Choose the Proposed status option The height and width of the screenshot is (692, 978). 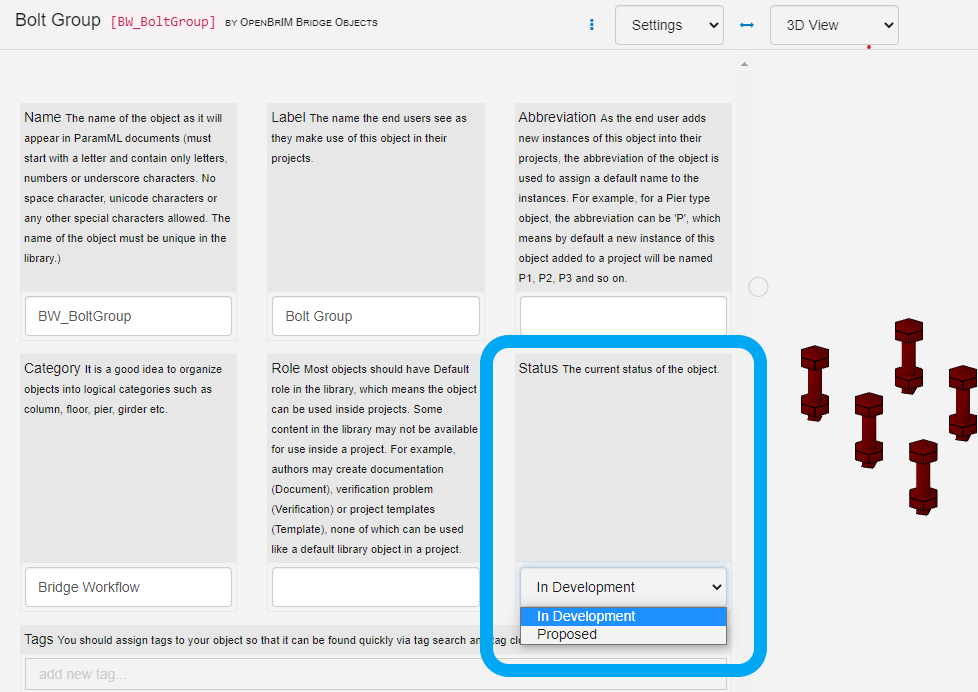click(x=622, y=634)
